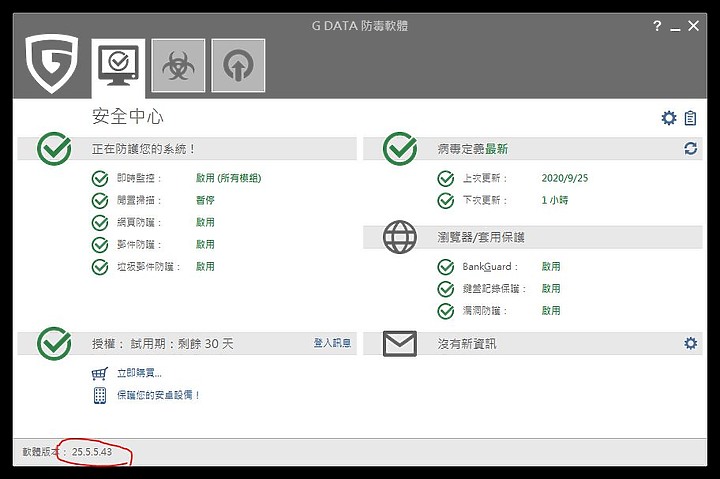Click check icon next to 閒置掃描
Screen dimensions: 720x479
100,200
